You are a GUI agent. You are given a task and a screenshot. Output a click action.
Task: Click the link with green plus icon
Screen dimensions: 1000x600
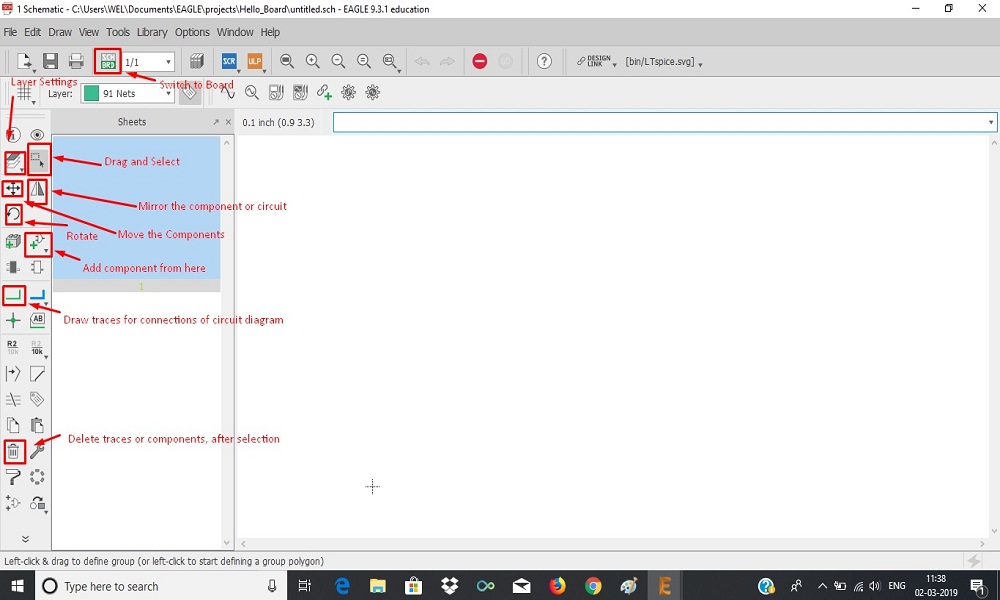coord(324,92)
